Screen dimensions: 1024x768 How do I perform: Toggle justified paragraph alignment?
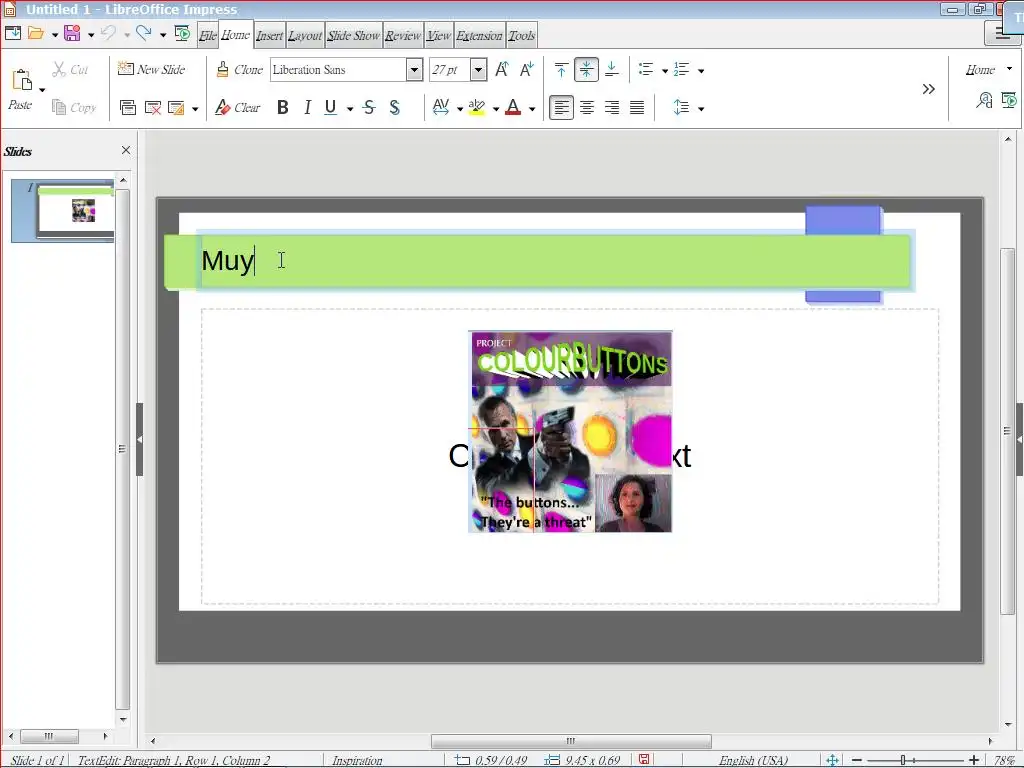(x=637, y=107)
